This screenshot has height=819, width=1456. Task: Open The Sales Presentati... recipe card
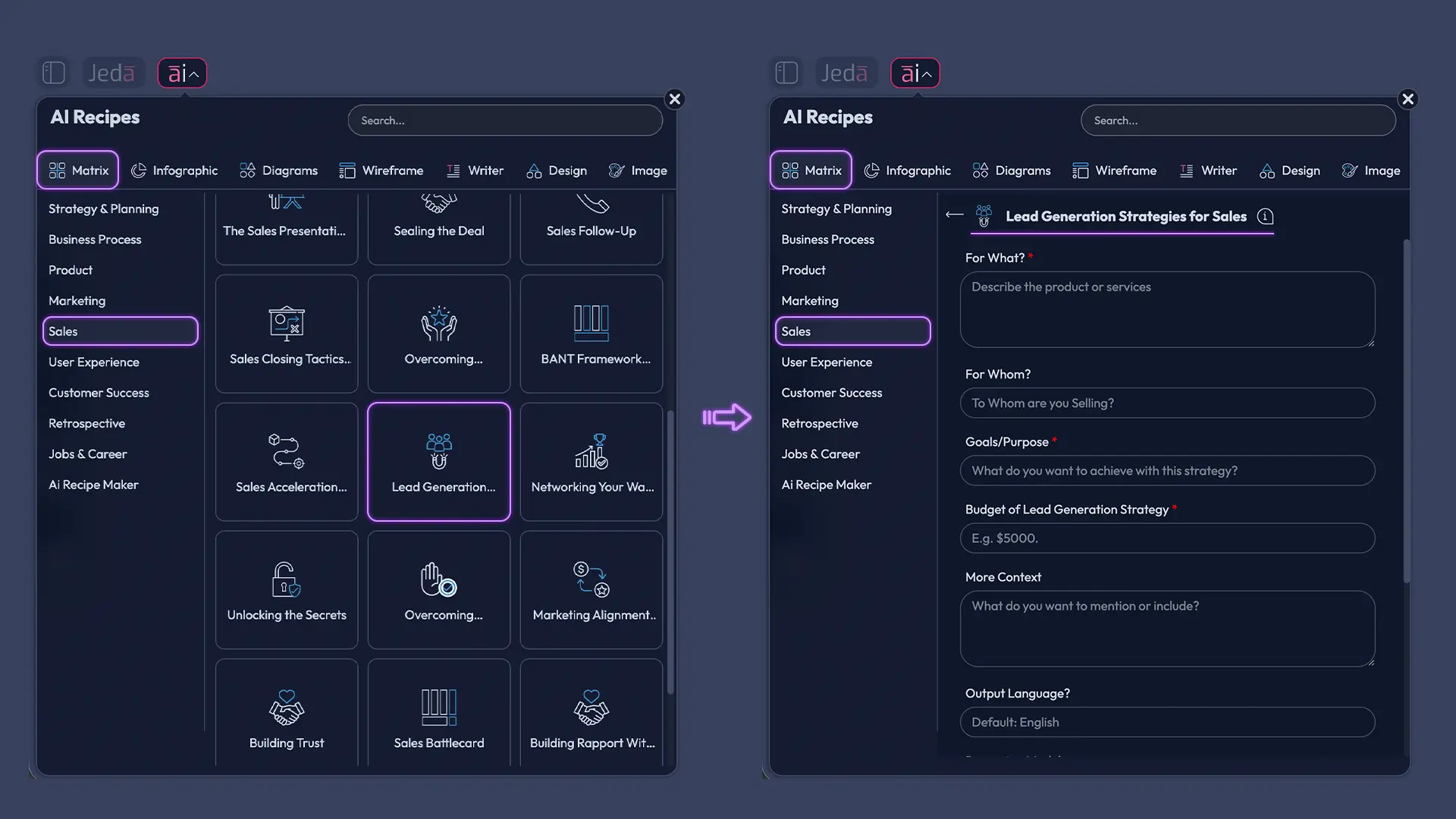[287, 228]
